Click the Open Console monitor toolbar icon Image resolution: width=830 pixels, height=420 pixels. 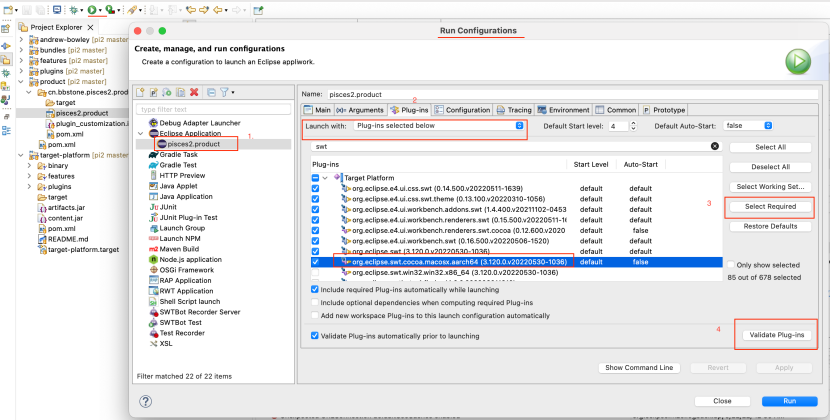57,10
